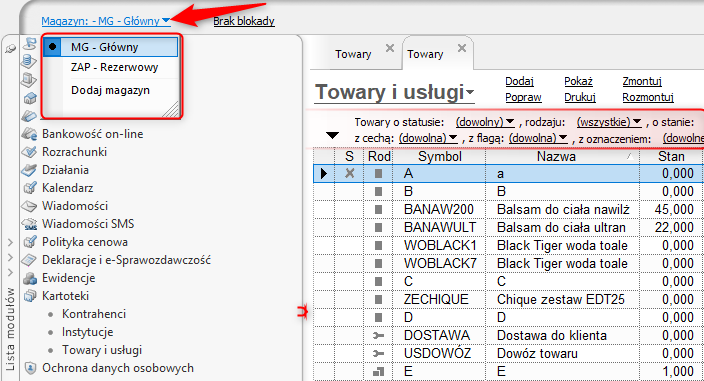Image resolution: width=704 pixels, height=381 pixels.
Task: Click the Rozrachunki module icon
Action: pyautogui.click(x=29, y=152)
